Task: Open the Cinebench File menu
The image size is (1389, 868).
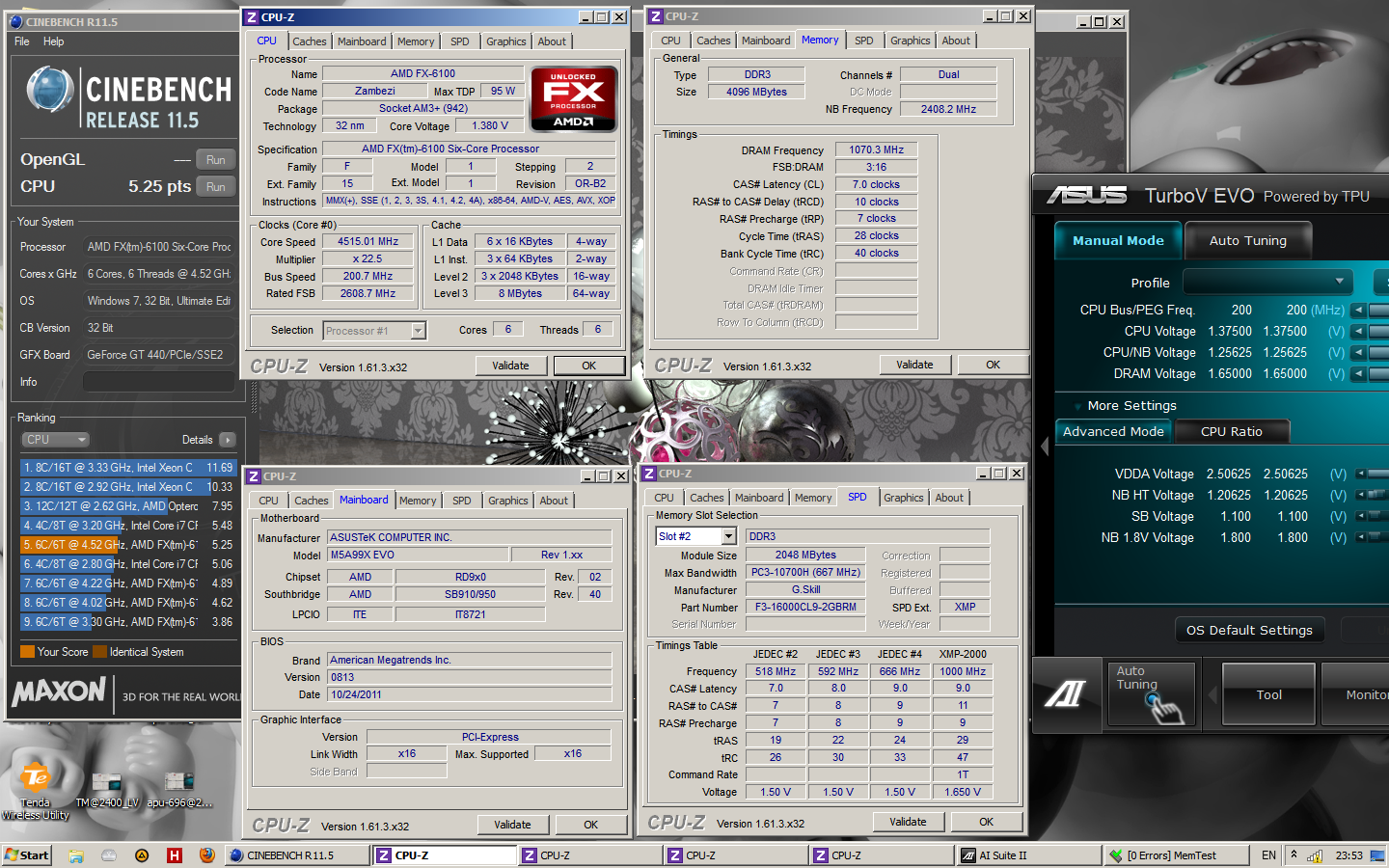Action: pos(22,41)
